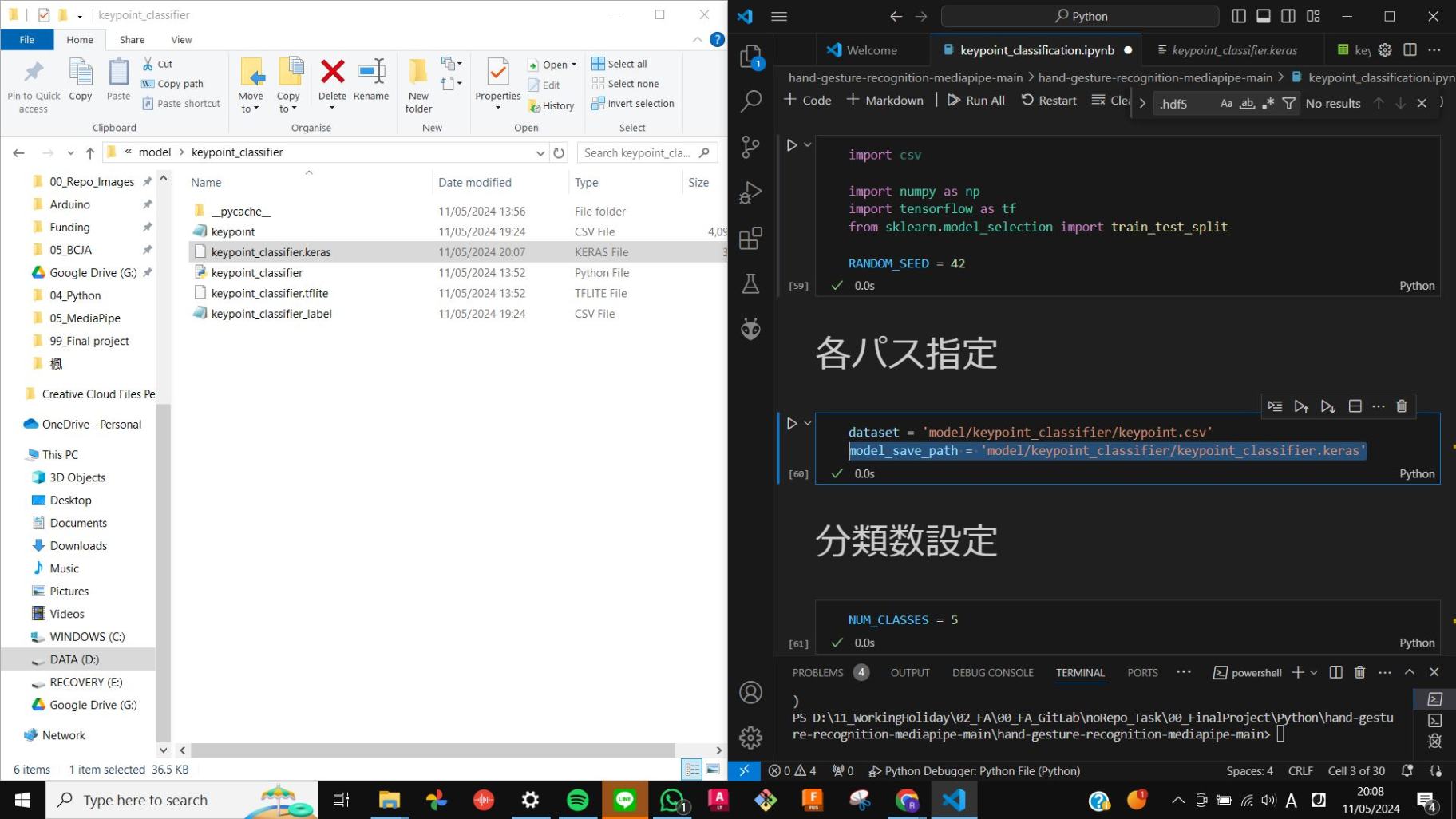Open the DEBUG CONSOLE panel tab
The image size is (1456, 819).
coord(993,672)
